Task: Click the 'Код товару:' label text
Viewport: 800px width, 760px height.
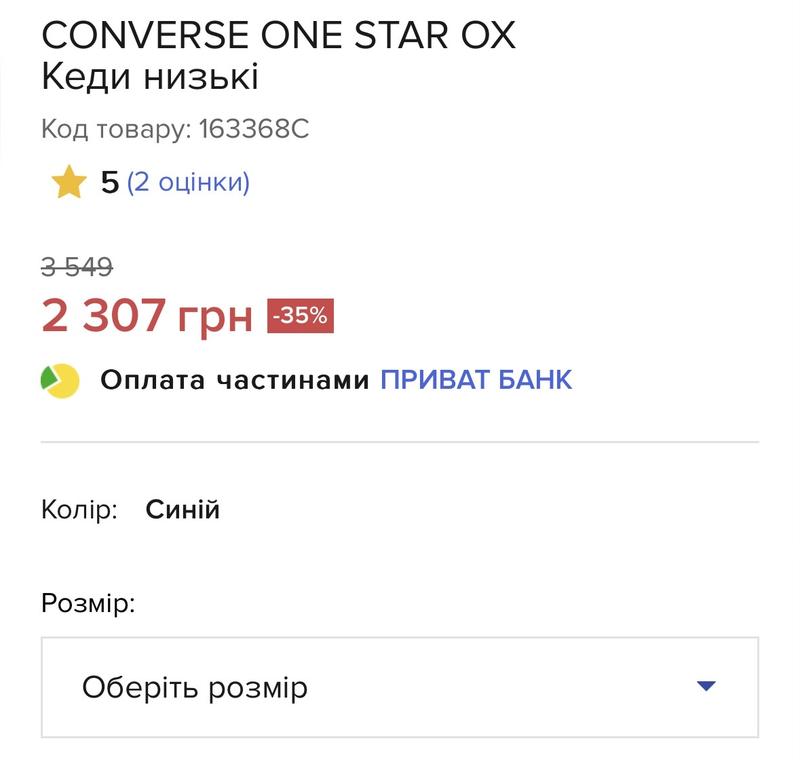Action: (116, 129)
